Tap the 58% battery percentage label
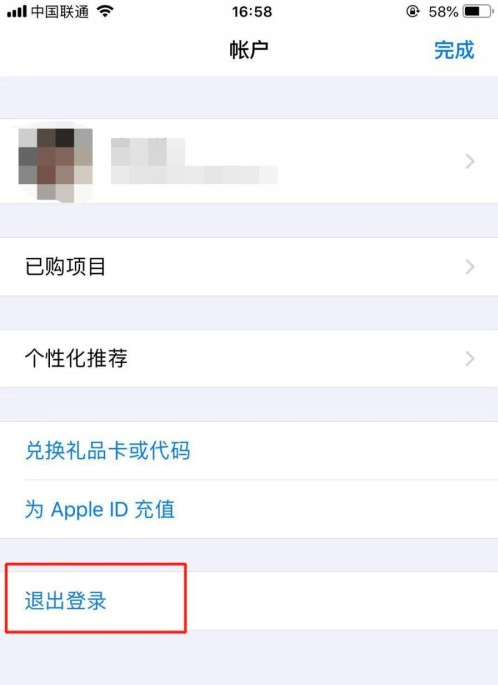This screenshot has width=498, height=685. click(x=443, y=12)
